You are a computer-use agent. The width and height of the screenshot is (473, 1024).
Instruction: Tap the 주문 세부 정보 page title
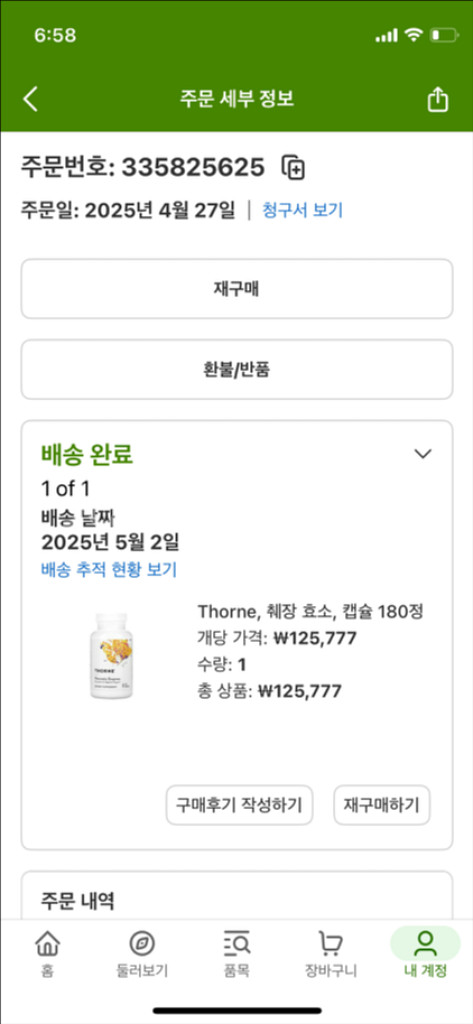pos(236,99)
